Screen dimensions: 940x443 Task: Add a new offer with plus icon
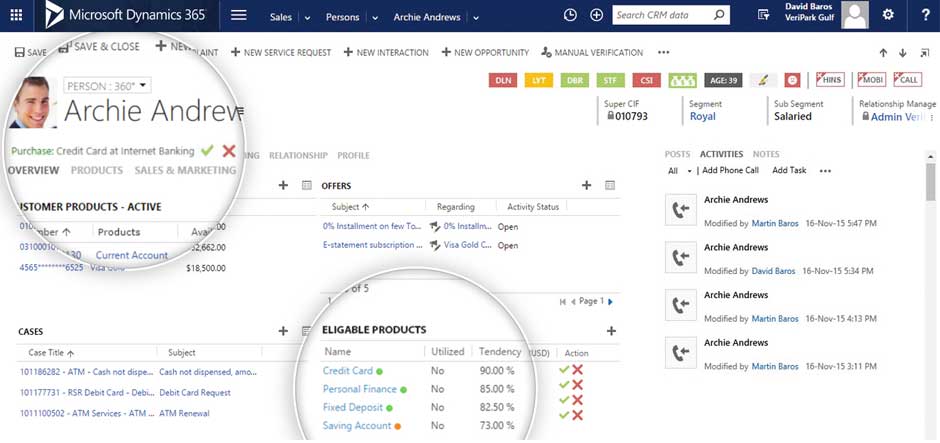[587, 185]
